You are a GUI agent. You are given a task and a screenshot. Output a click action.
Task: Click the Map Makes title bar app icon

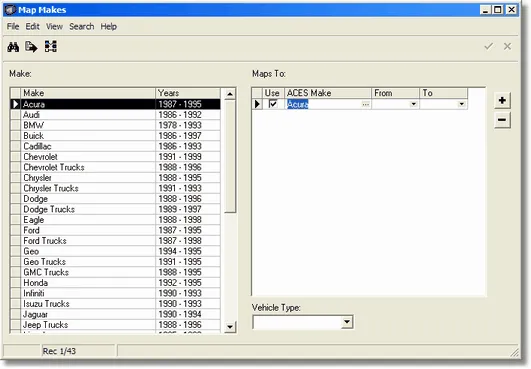(x=10, y=9)
